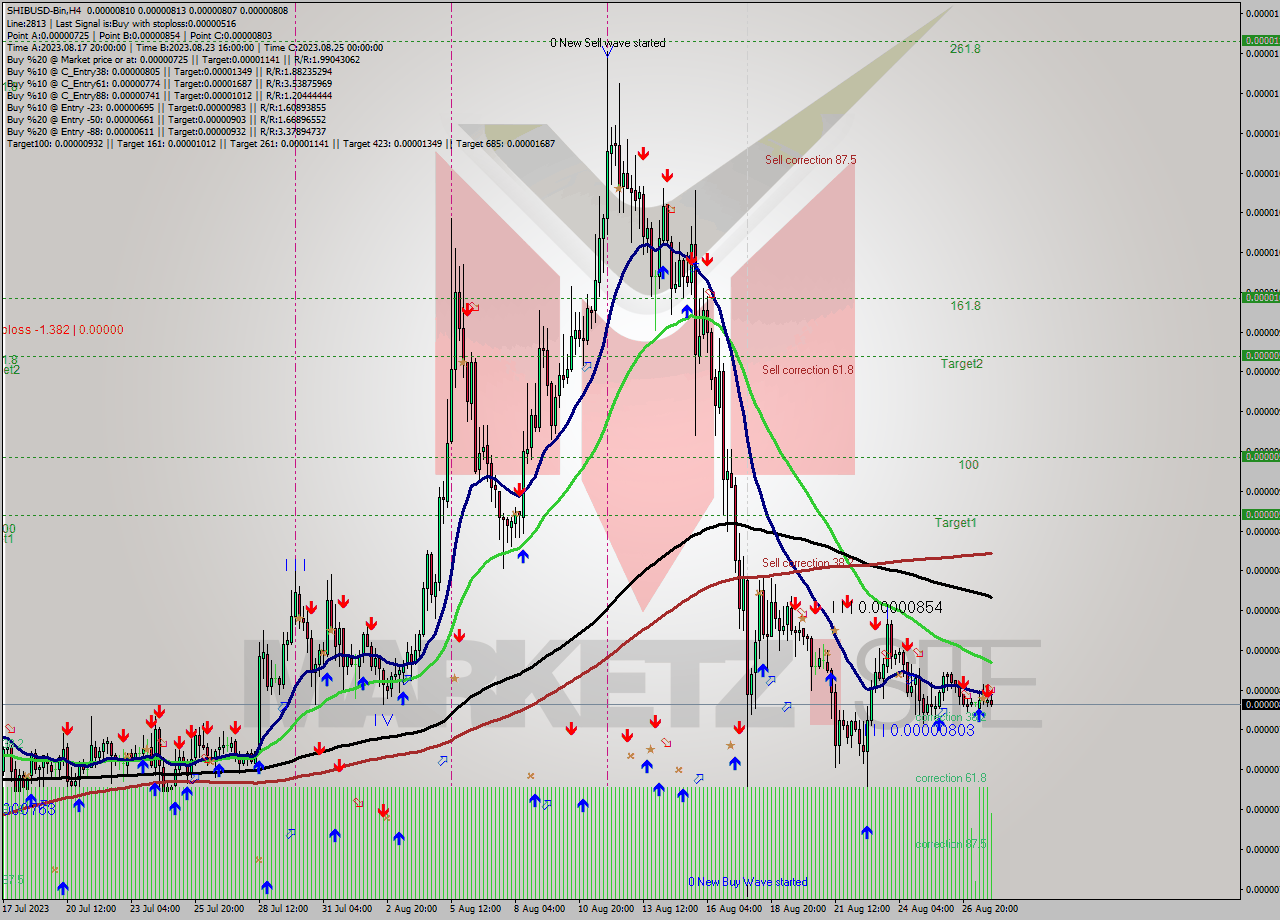Click the 'Sell correction 87.5' label
Image resolution: width=1280 pixels, height=920 pixels.
[x=810, y=159]
